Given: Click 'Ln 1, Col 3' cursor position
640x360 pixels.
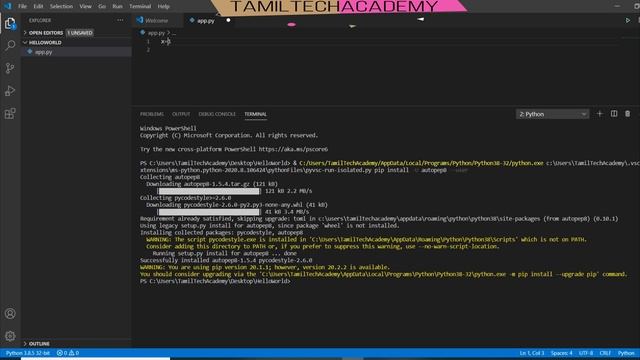Looking at the screenshot, I should [532, 353].
